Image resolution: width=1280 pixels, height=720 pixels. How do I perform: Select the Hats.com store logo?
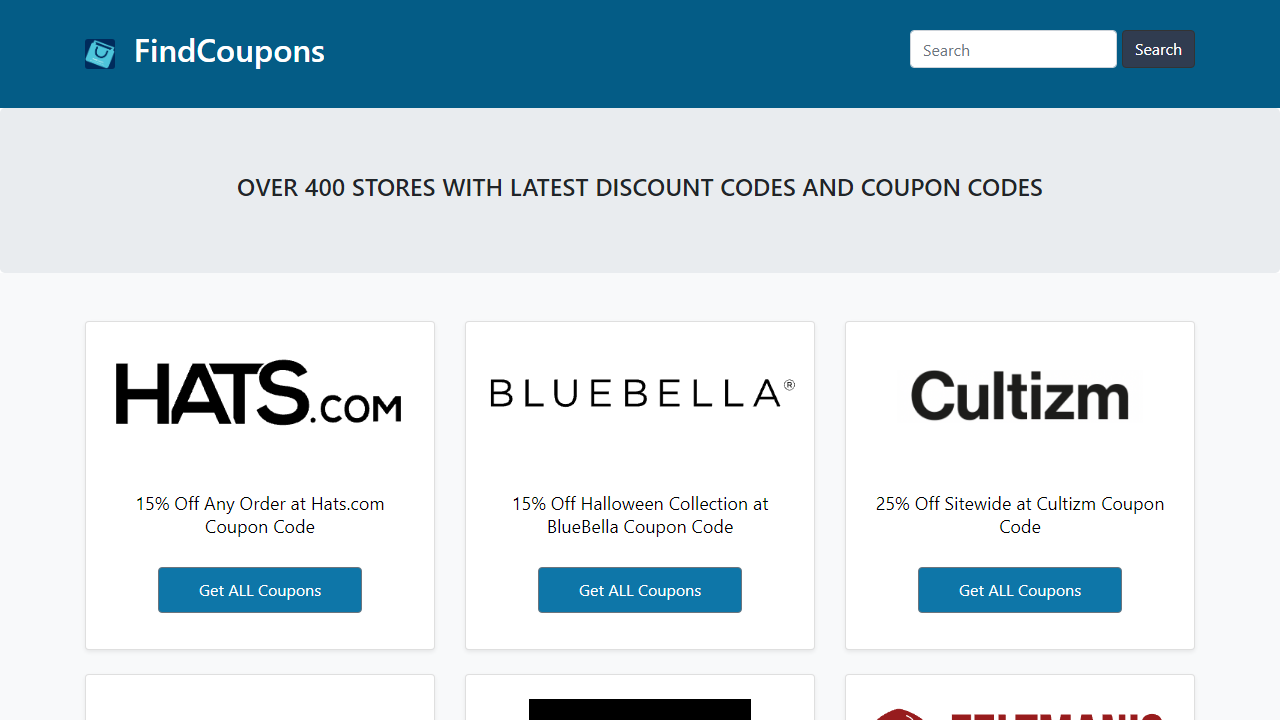pyautogui.click(x=259, y=392)
